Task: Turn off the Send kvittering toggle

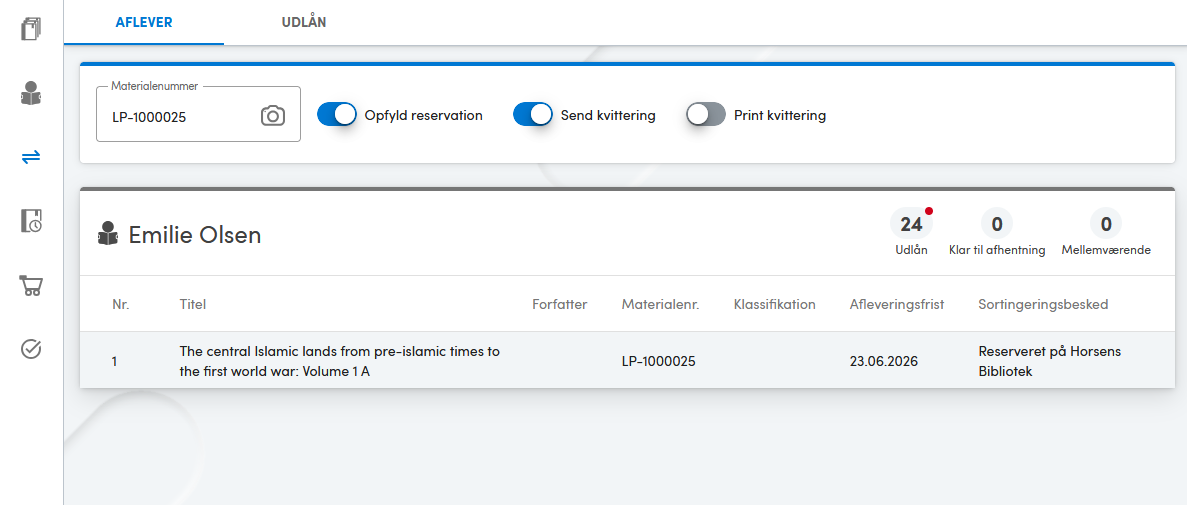Action: pyautogui.click(x=533, y=115)
